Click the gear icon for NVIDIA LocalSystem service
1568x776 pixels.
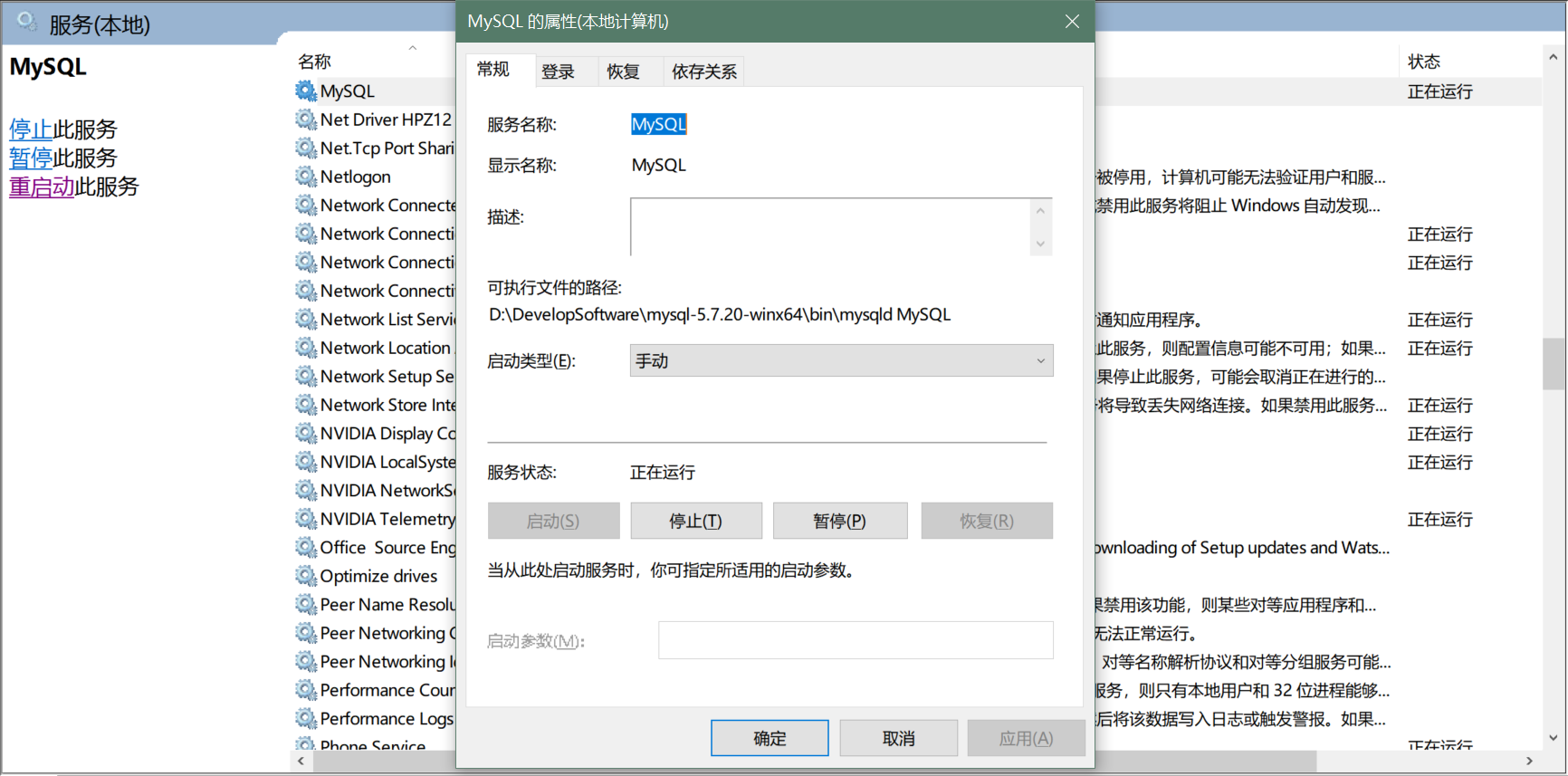pyautogui.click(x=306, y=461)
